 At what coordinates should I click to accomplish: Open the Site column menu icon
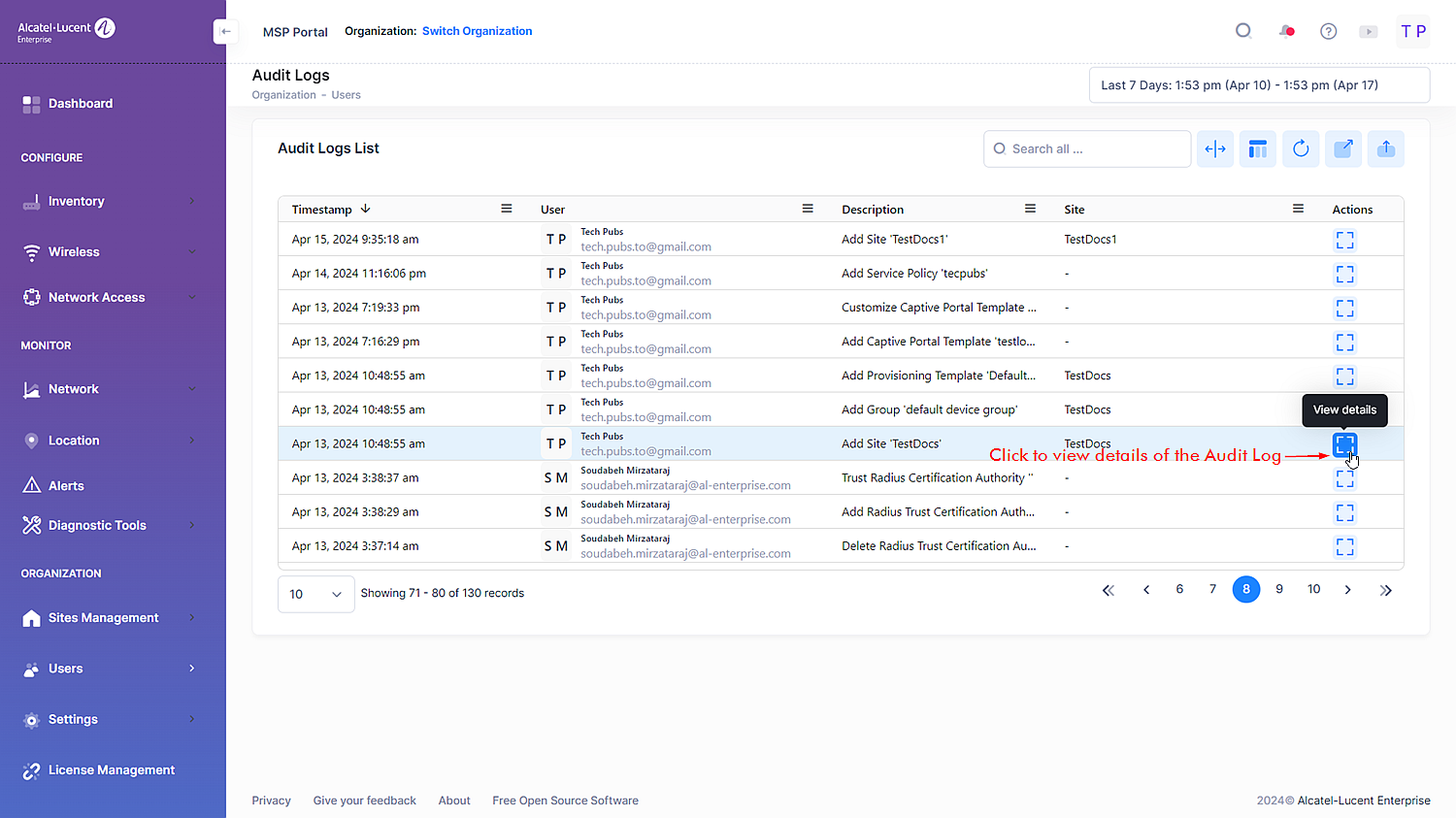(x=1298, y=209)
